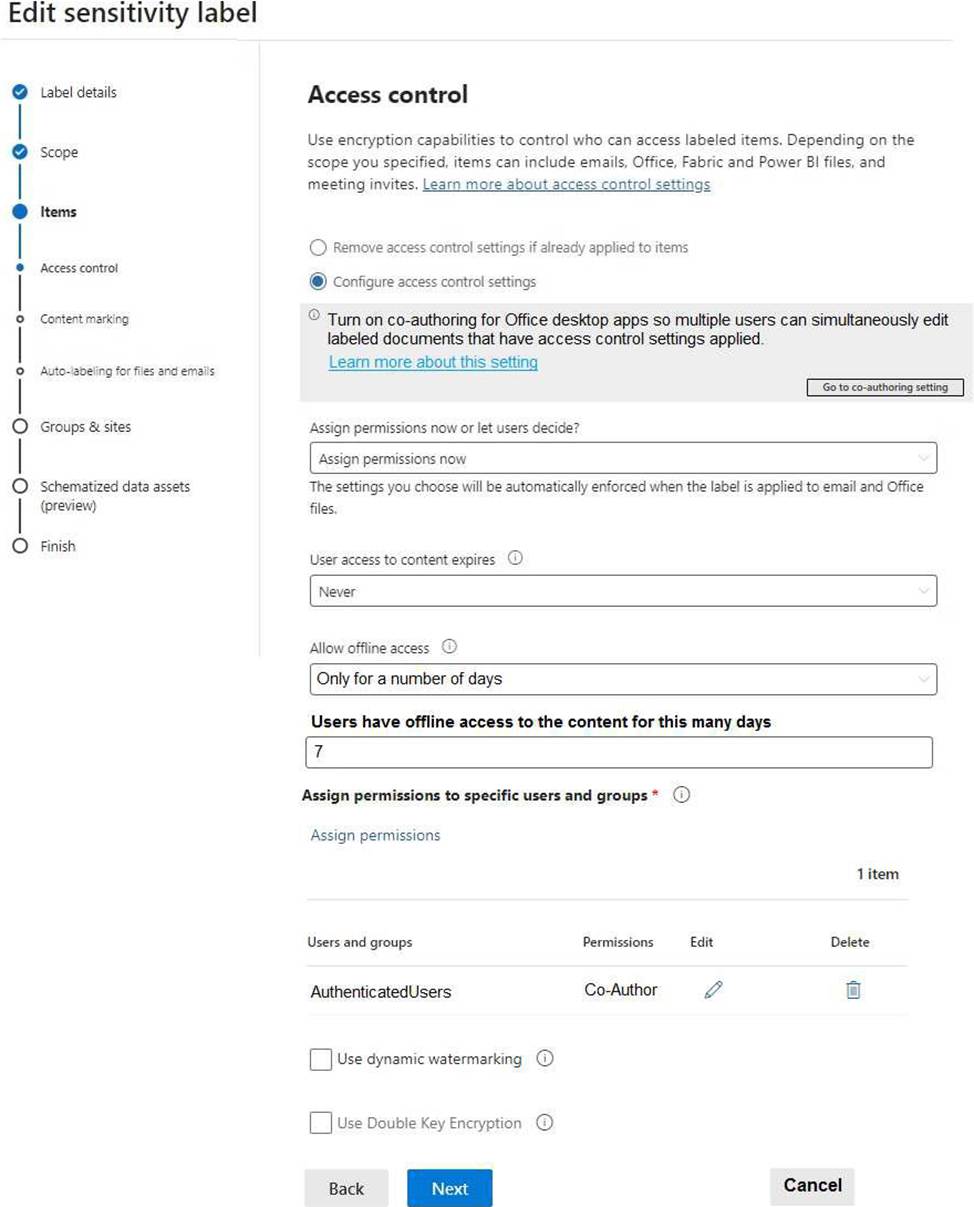The height and width of the screenshot is (1207, 974).
Task: Open the Assign permissions link
Action: 375,835
